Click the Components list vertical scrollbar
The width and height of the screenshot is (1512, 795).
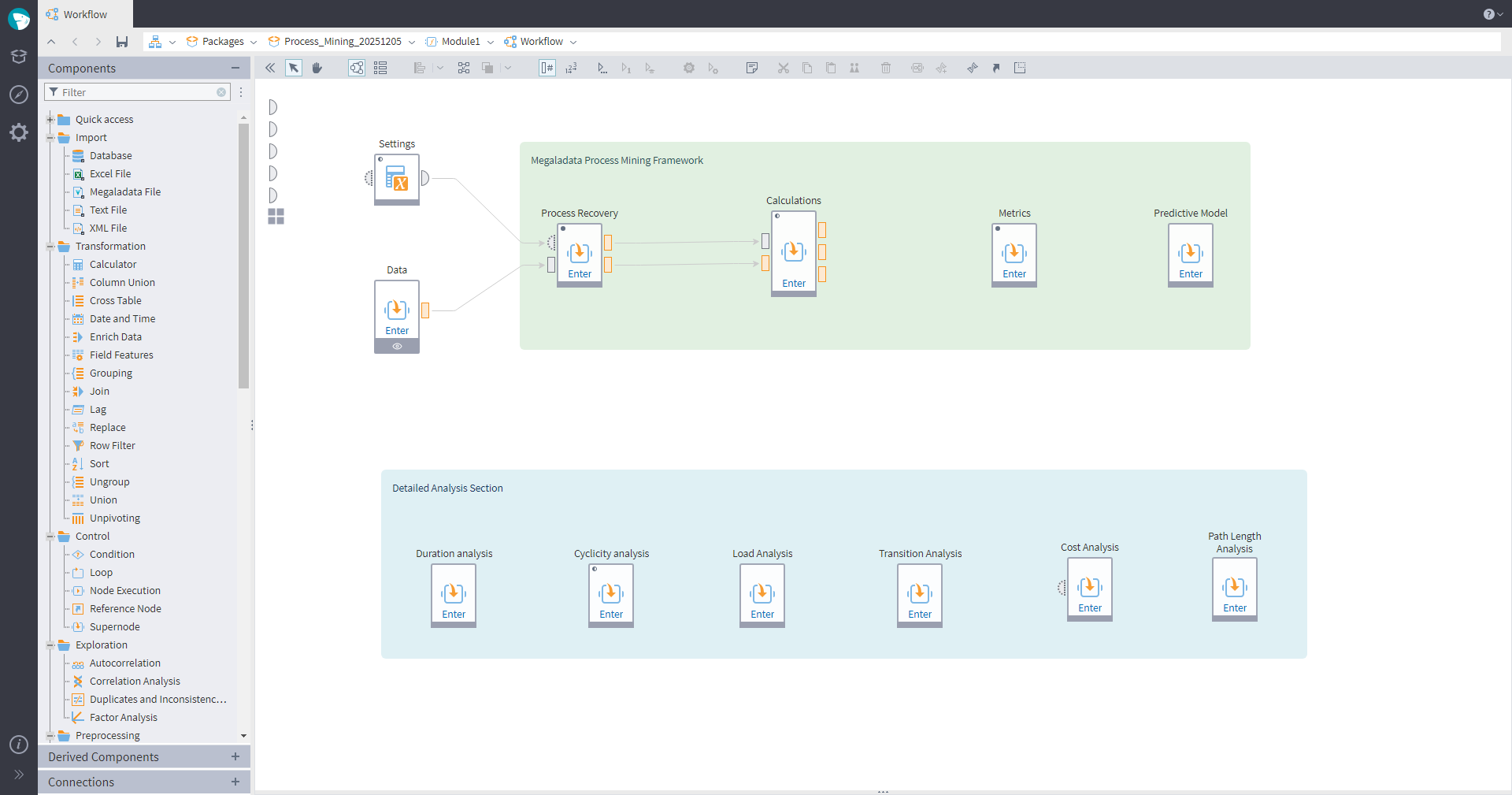[x=243, y=255]
